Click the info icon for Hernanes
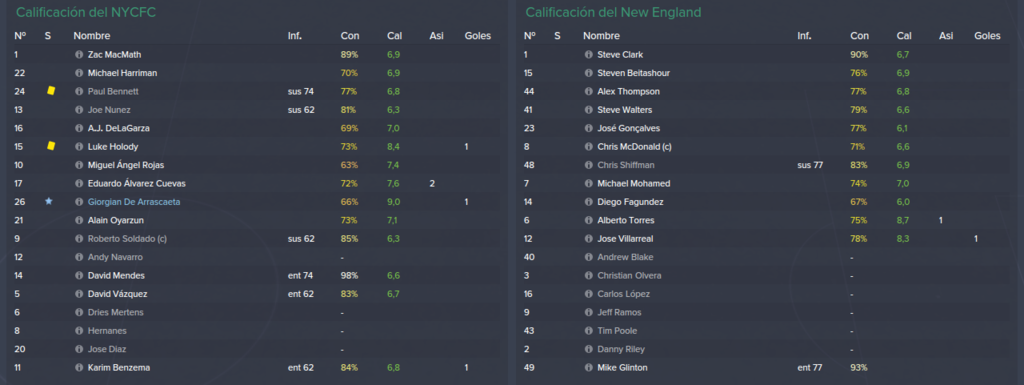 [x=79, y=331]
